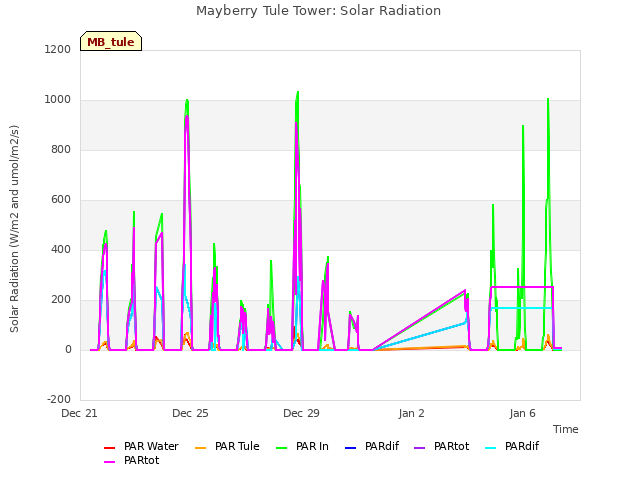This screenshot has width=640, height=480.
Task: Click the Dec 29 x-axis tick label
Action: tap(301, 413)
